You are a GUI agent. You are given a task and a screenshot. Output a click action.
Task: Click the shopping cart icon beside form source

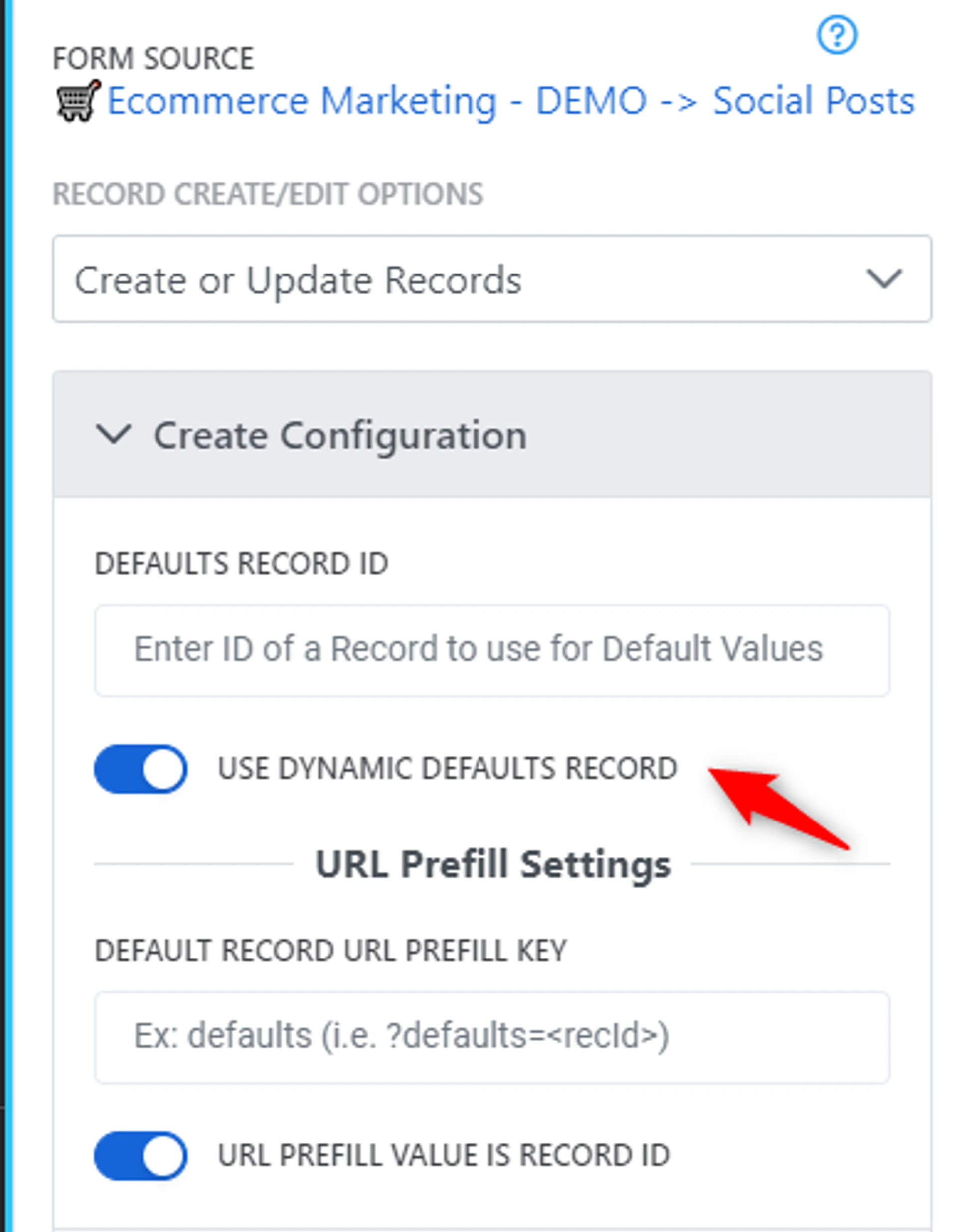click(78, 101)
